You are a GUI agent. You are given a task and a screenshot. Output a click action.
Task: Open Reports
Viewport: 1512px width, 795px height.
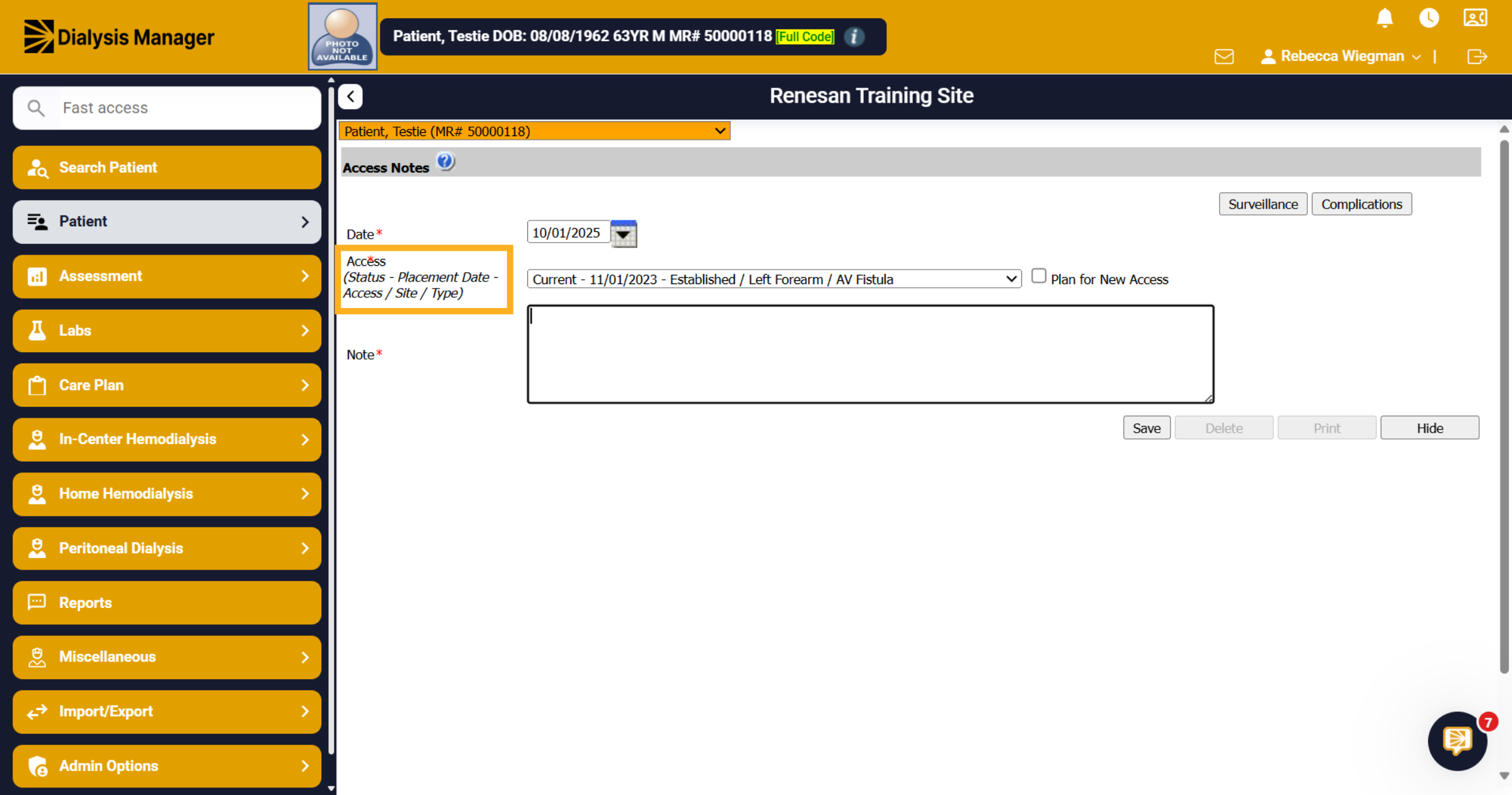click(x=167, y=603)
